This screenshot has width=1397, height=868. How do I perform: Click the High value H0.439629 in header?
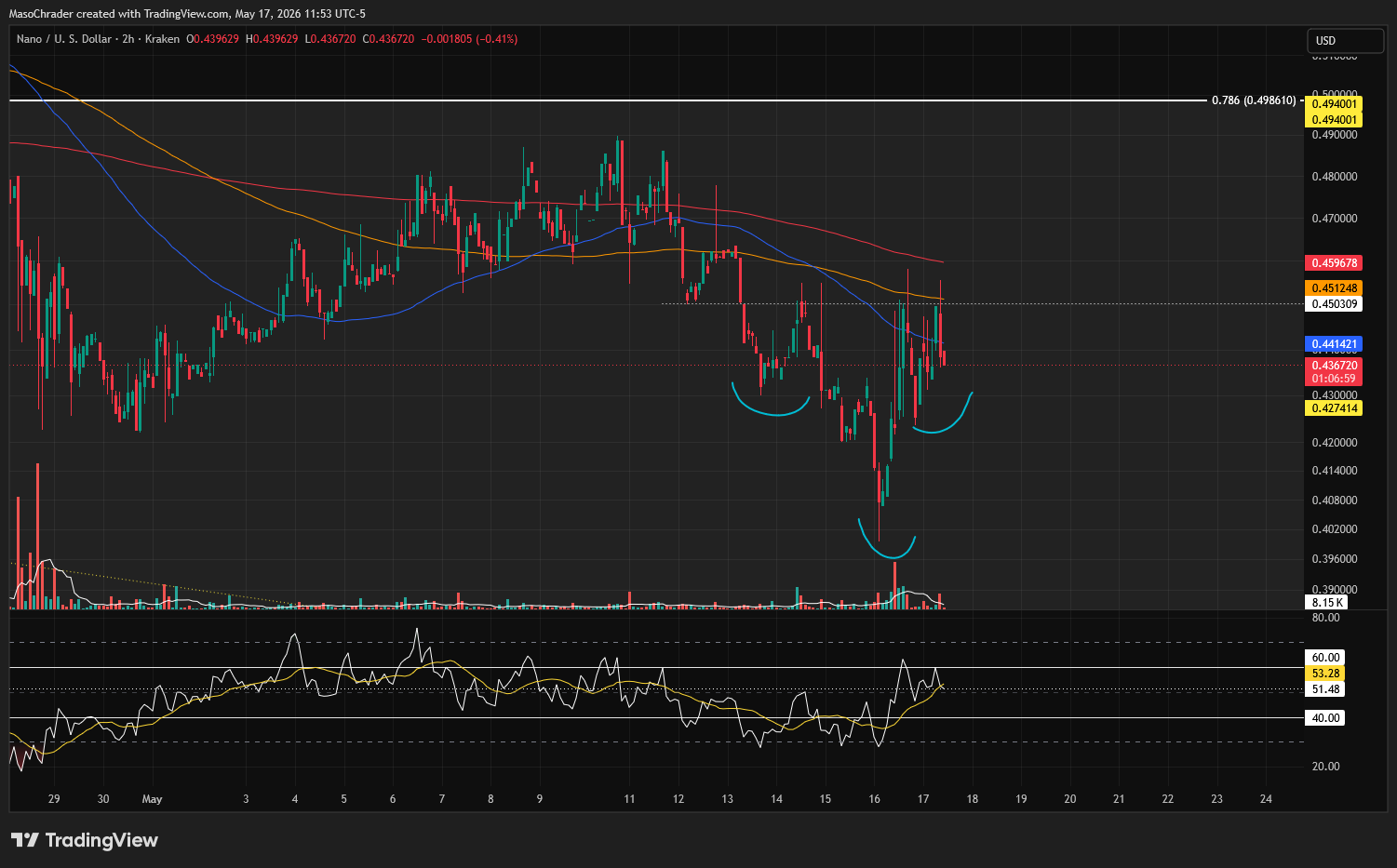tap(272, 39)
